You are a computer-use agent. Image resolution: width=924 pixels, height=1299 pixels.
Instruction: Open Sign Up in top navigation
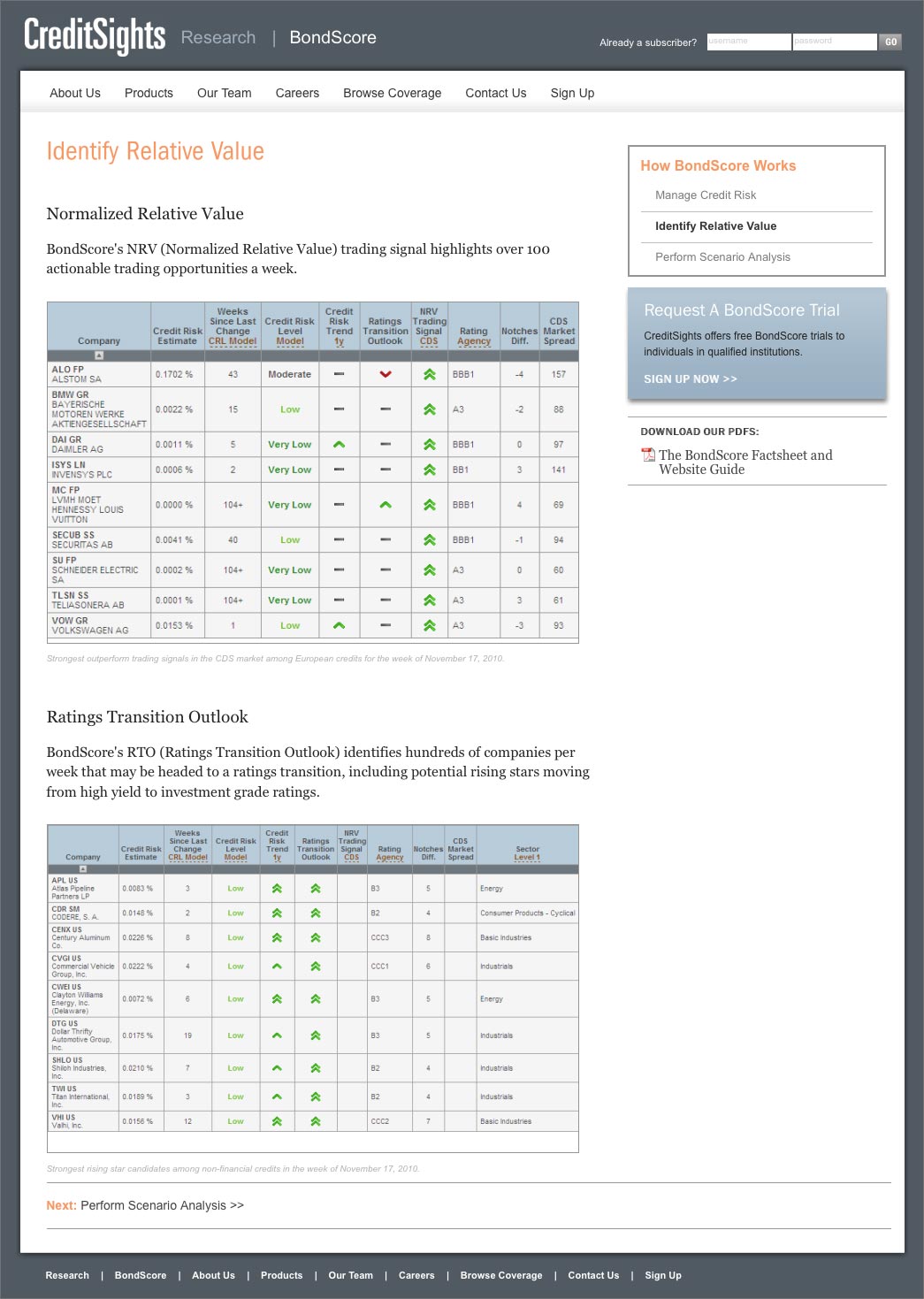(x=572, y=93)
